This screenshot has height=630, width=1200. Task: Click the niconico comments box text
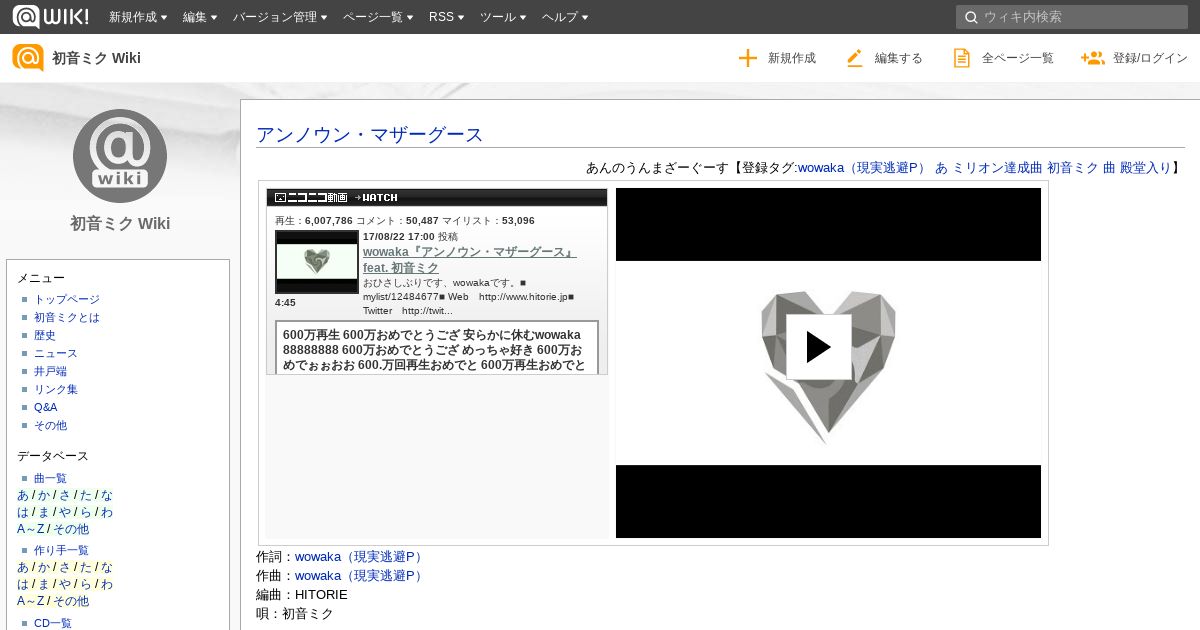coord(437,348)
